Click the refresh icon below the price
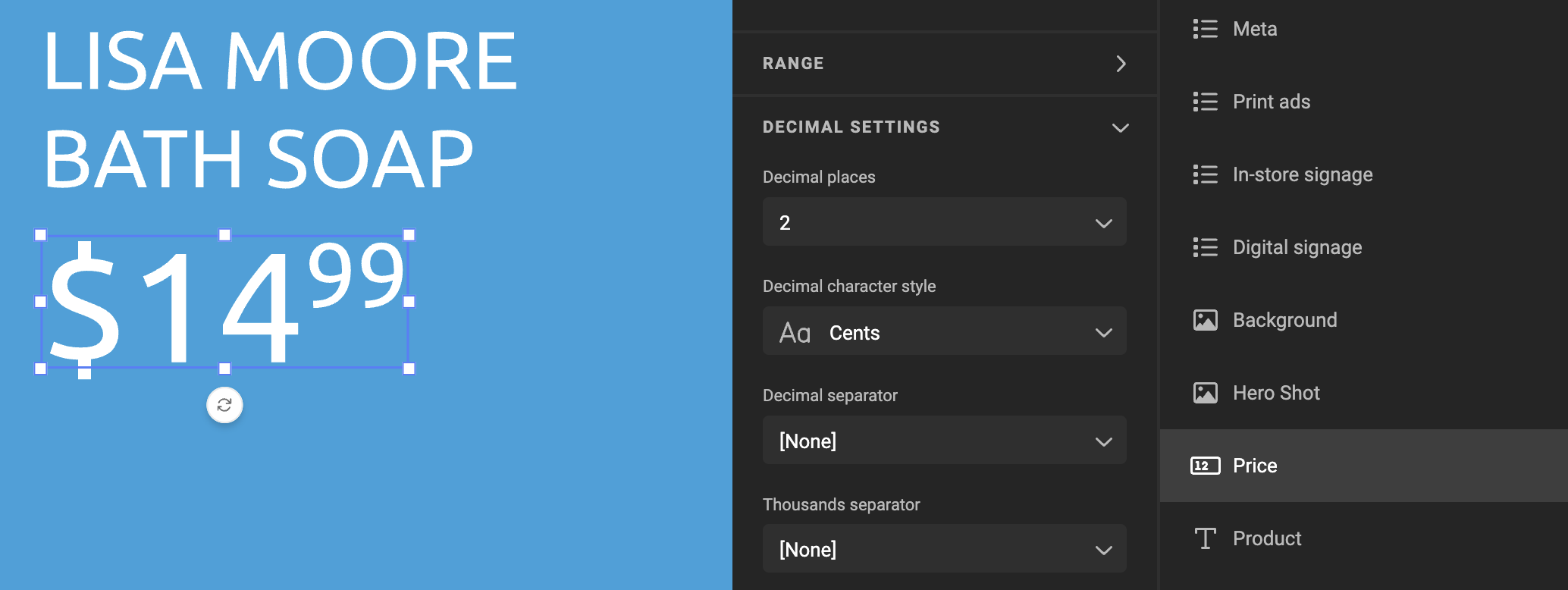The width and height of the screenshot is (1568, 590). coord(224,405)
